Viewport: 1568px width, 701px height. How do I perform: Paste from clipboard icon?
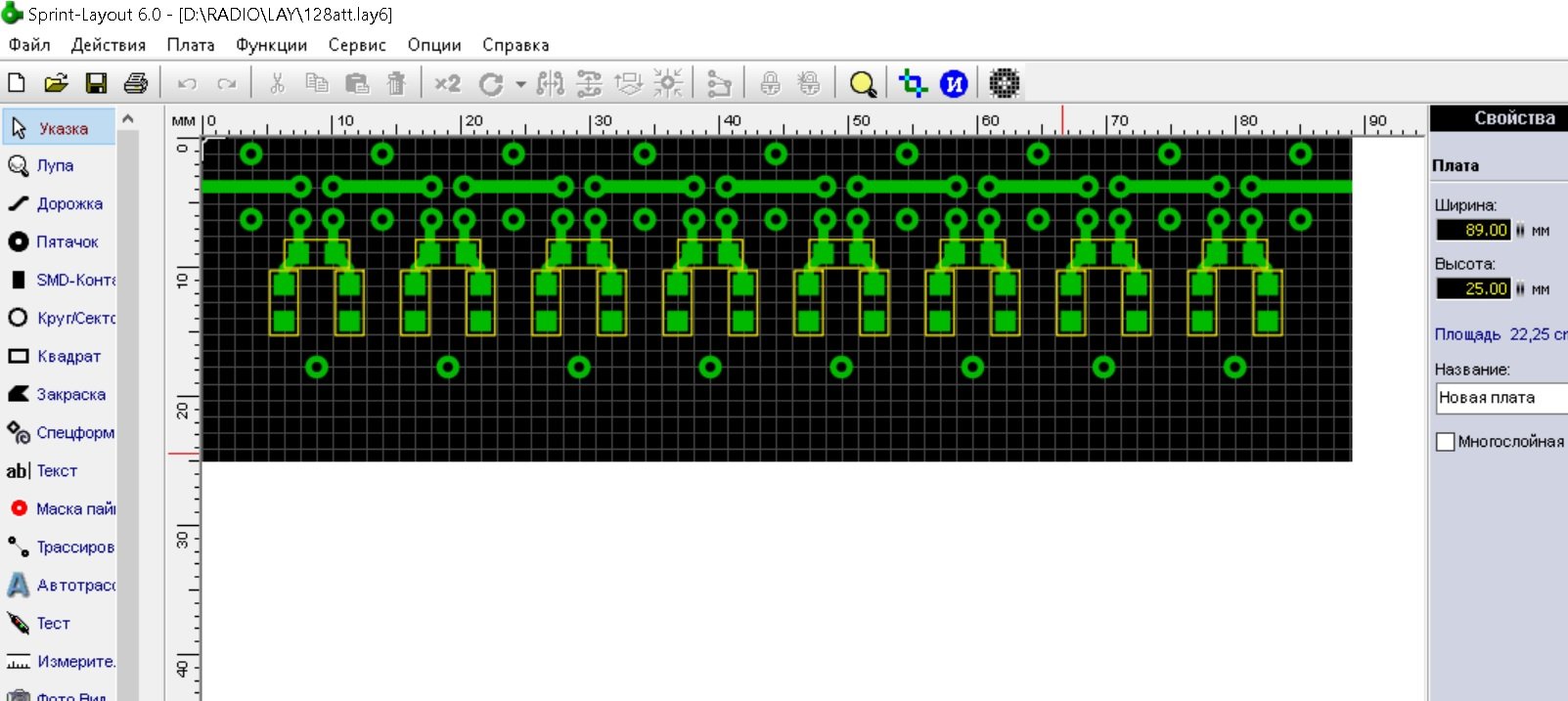click(357, 83)
